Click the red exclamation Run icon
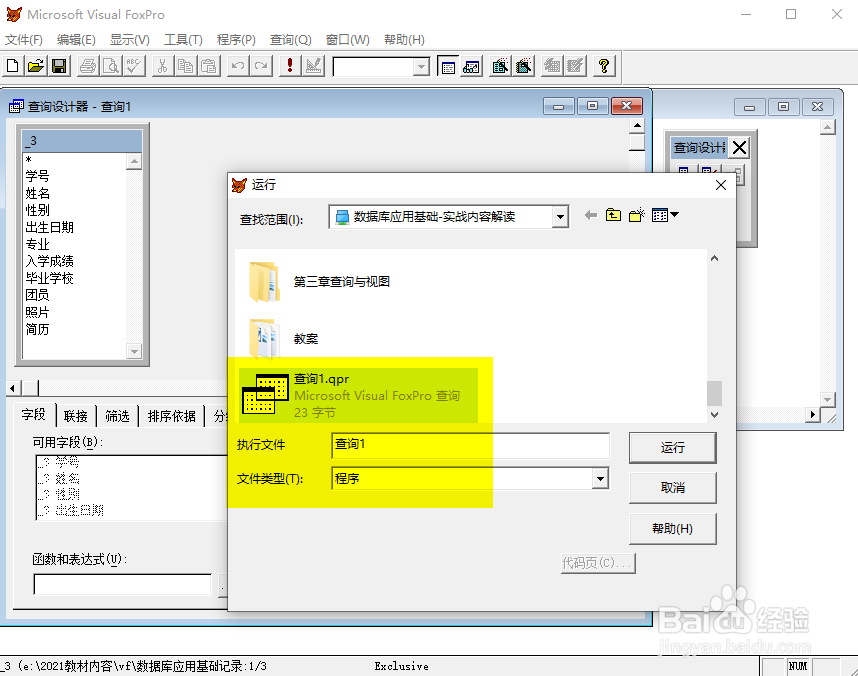 coord(290,66)
